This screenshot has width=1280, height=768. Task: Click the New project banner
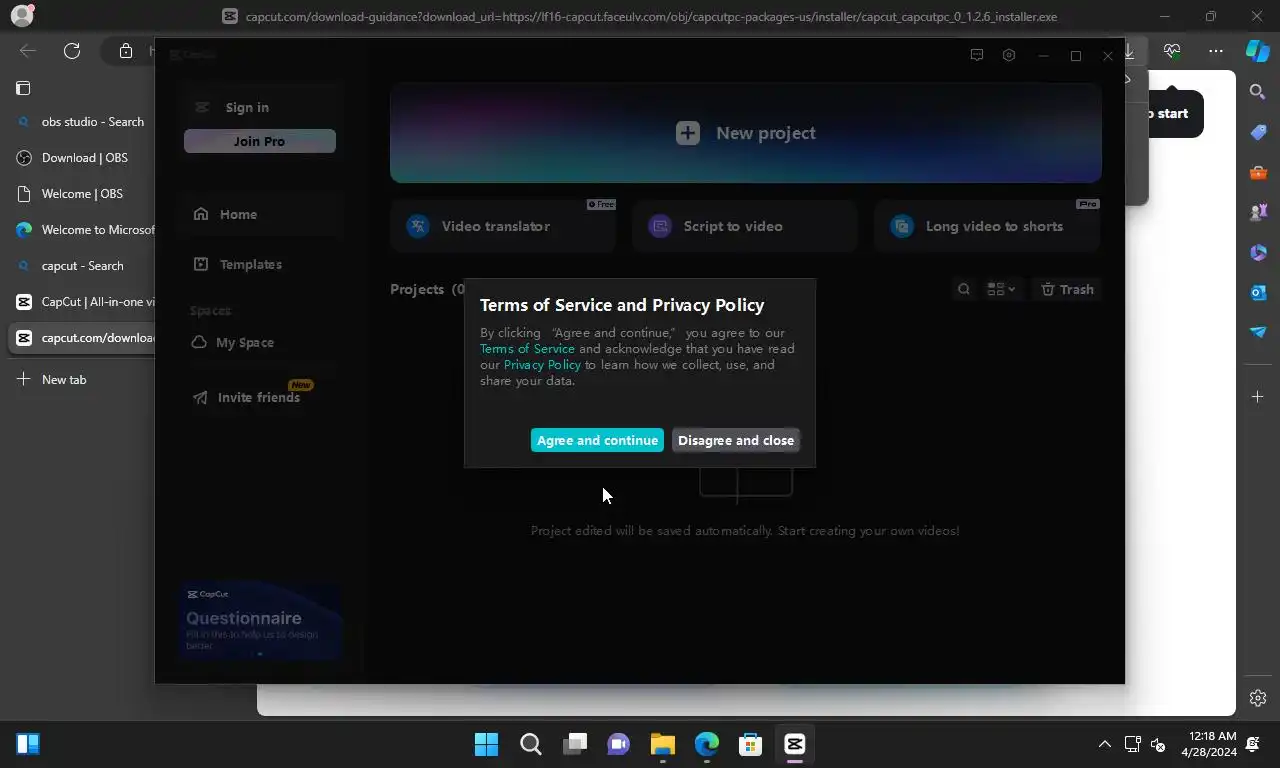746,133
